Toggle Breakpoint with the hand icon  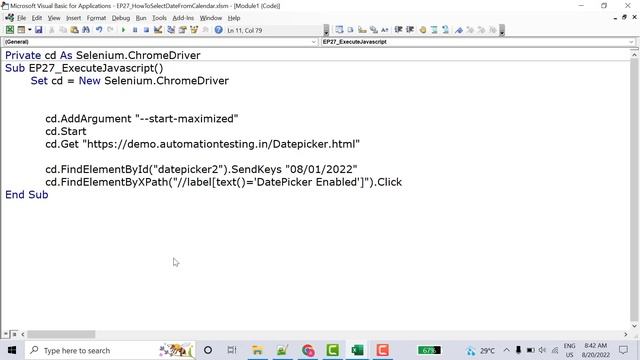[423, 30]
